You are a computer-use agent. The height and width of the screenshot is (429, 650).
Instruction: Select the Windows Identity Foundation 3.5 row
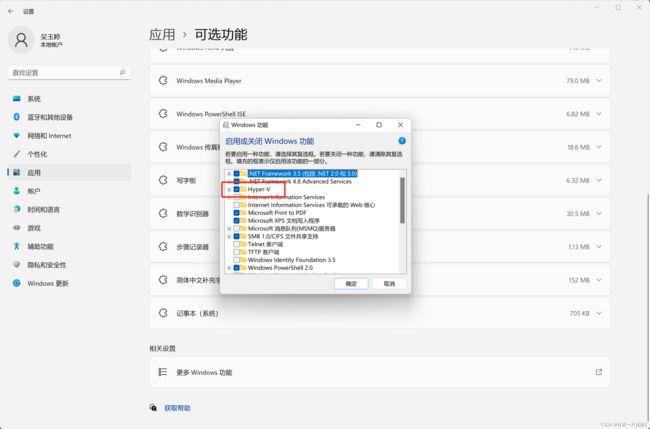(291, 260)
